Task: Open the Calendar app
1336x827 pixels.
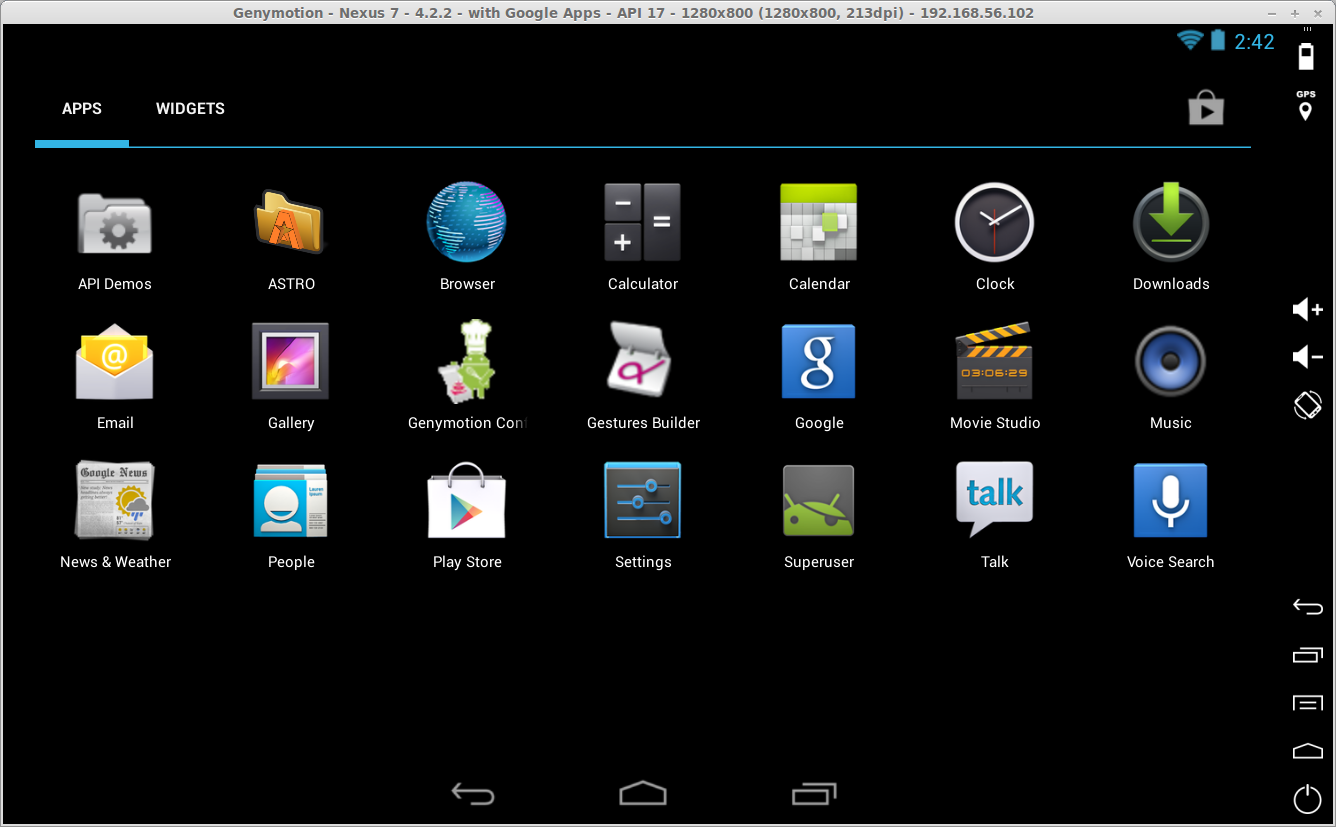Action: [x=819, y=222]
